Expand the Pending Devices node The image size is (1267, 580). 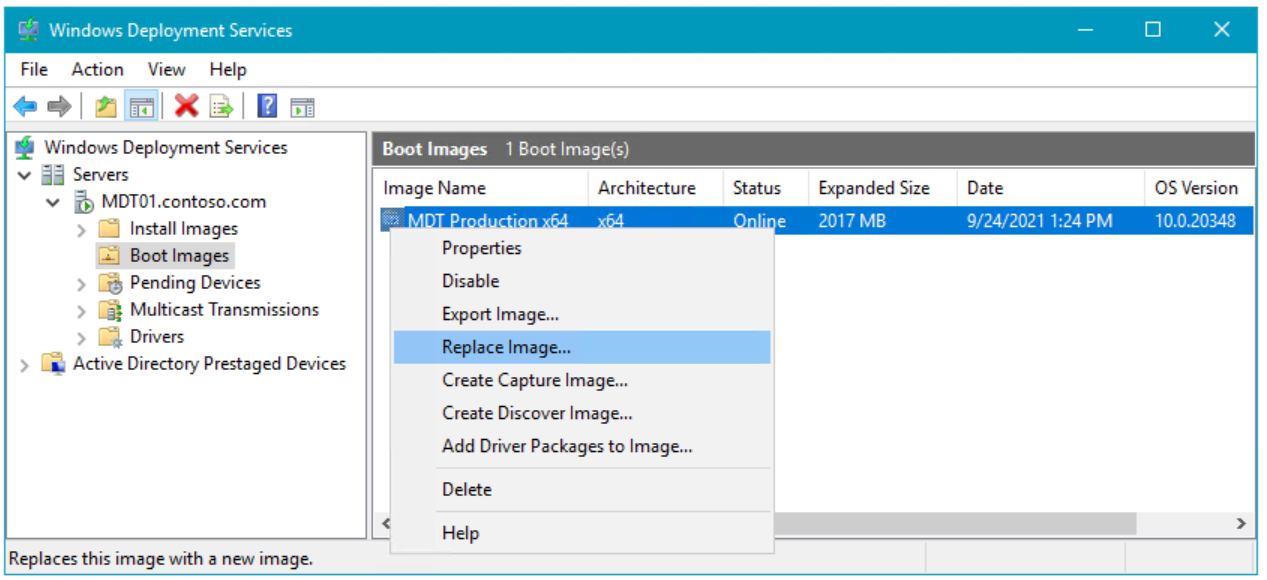tap(81, 284)
